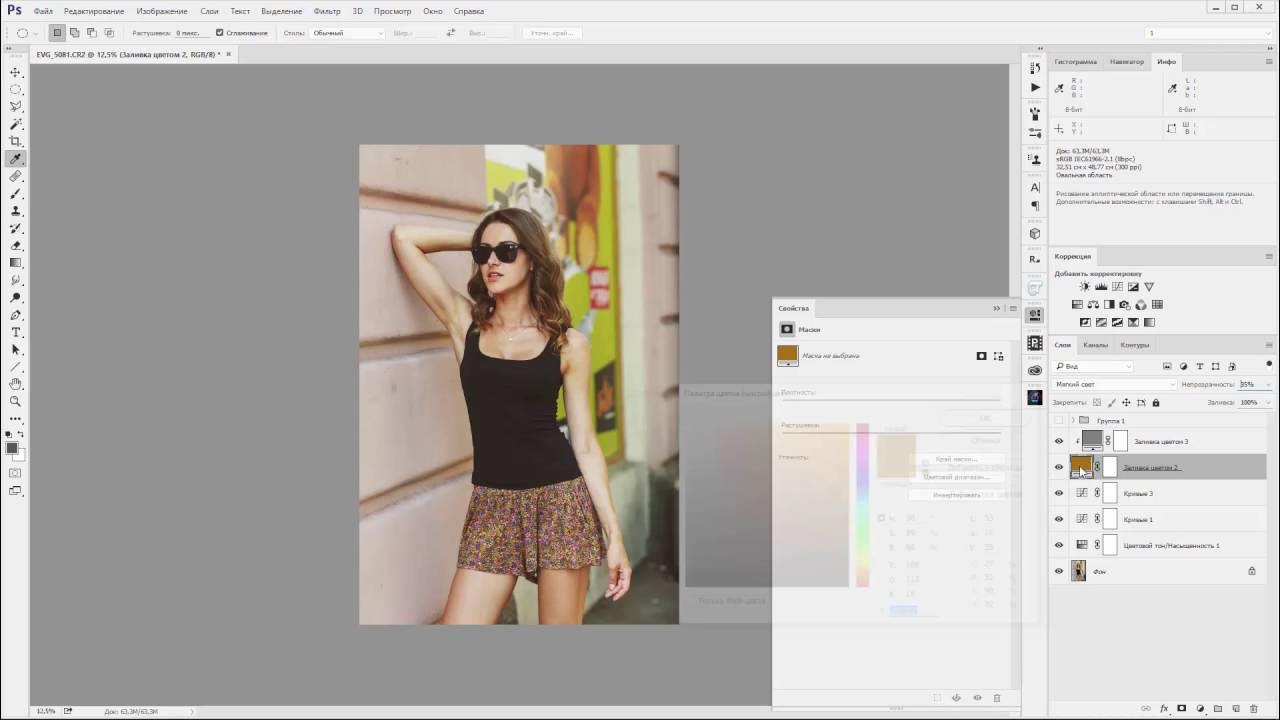Hide the Фон background layer
This screenshot has width=1280, height=720.
pyautogui.click(x=1059, y=571)
